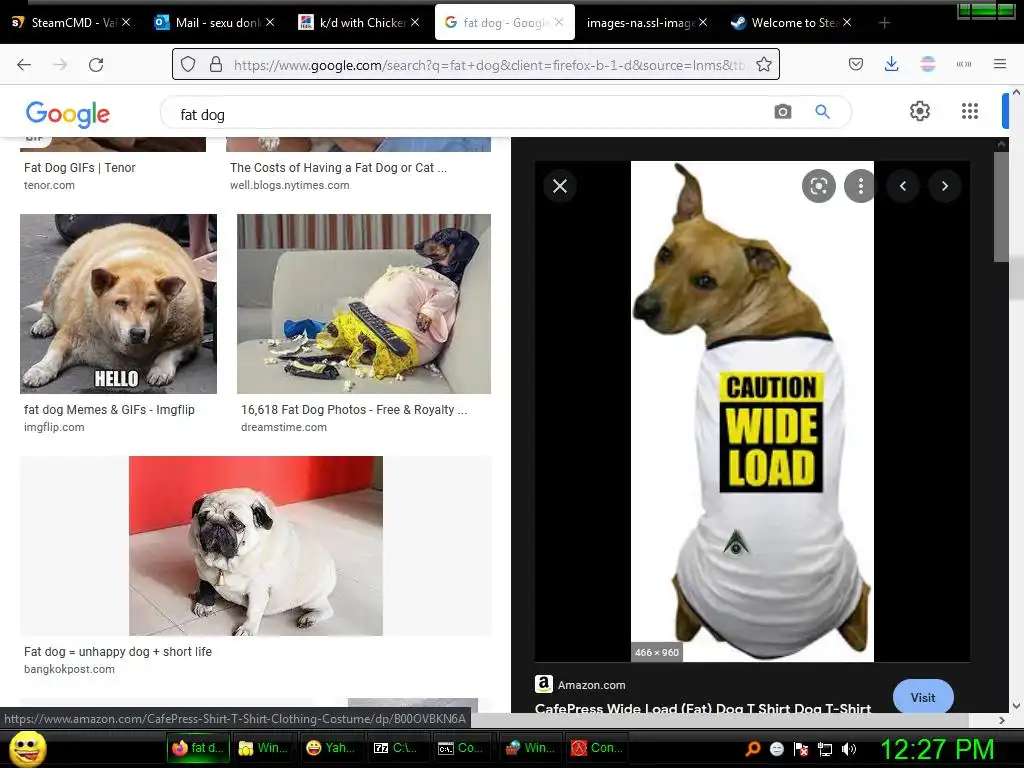Viewport: 1024px width, 768px height.
Task: Open Fat Dog GIFs | Tenor result
Action: pyautogui.click(x=80, y=168)
